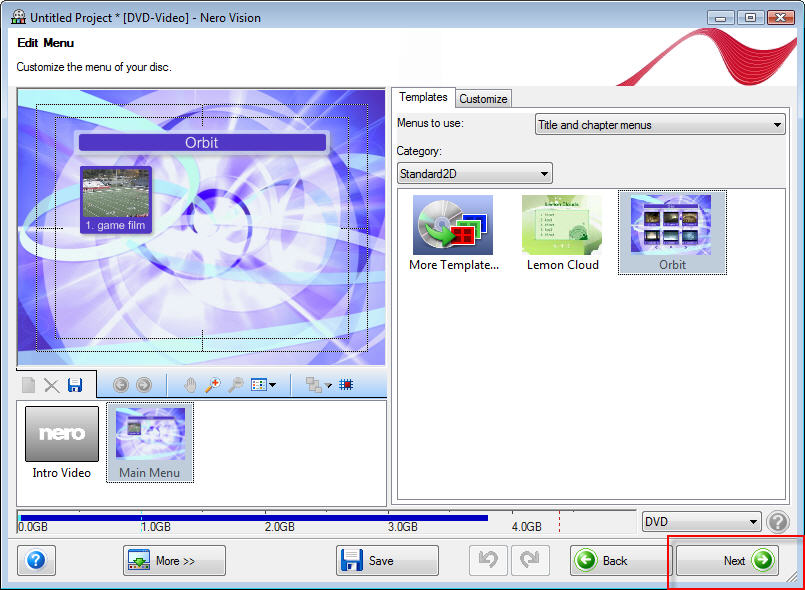
Task: Select the hand pan tool
Action: click(190, 385)
